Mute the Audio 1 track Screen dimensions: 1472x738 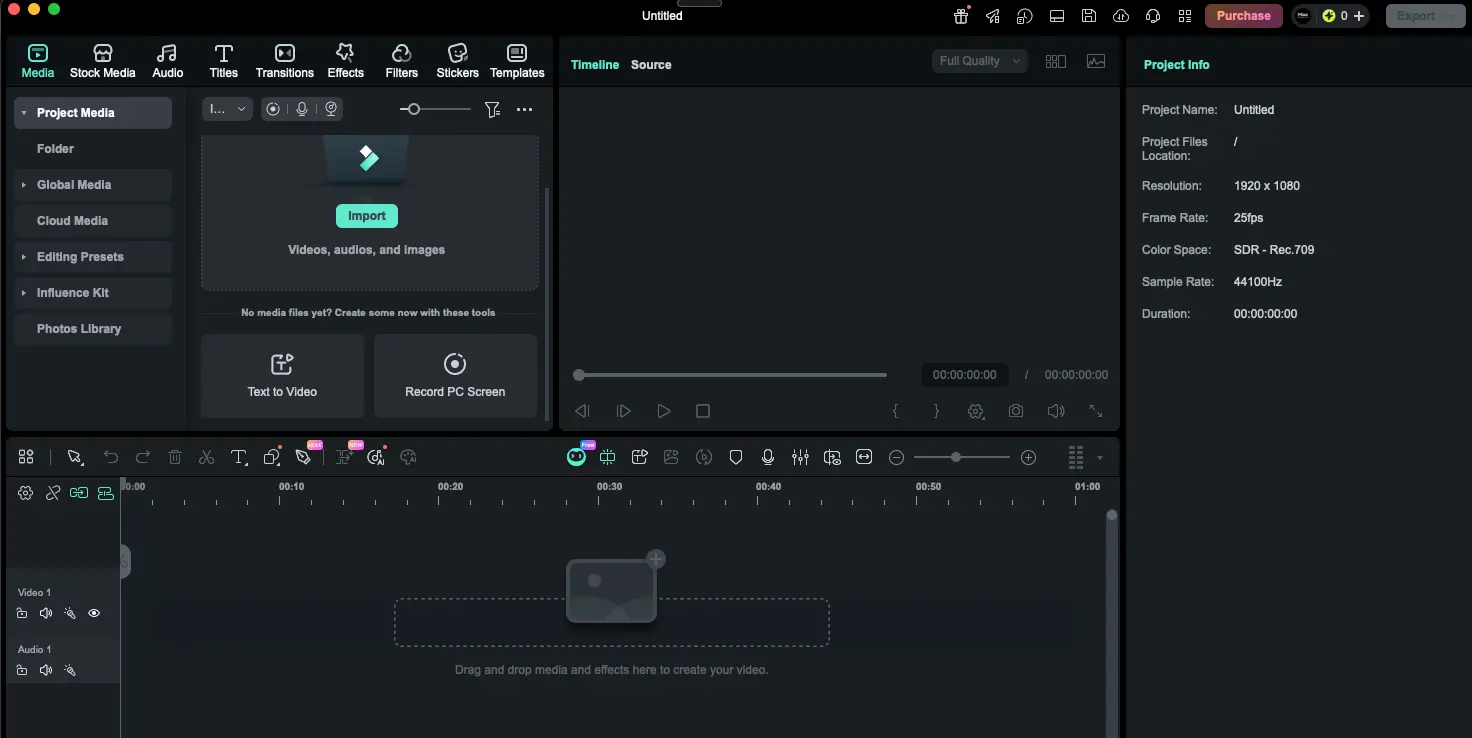click(46, 670)
